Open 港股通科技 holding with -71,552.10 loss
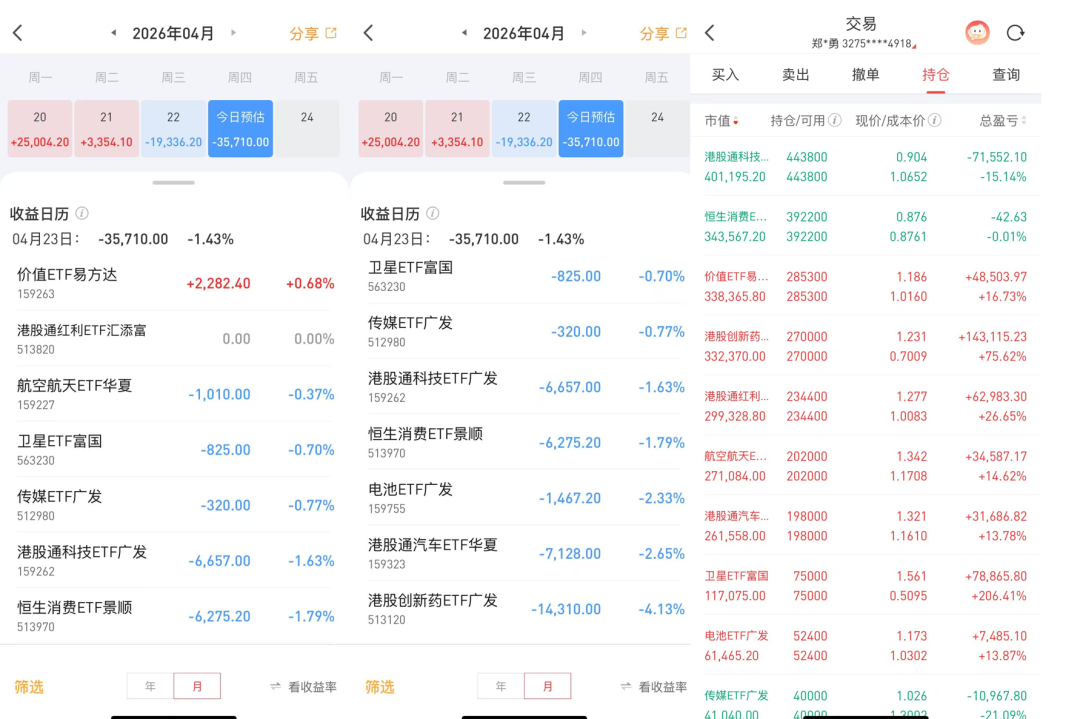The image size is (1080, 719). (866, 167)
